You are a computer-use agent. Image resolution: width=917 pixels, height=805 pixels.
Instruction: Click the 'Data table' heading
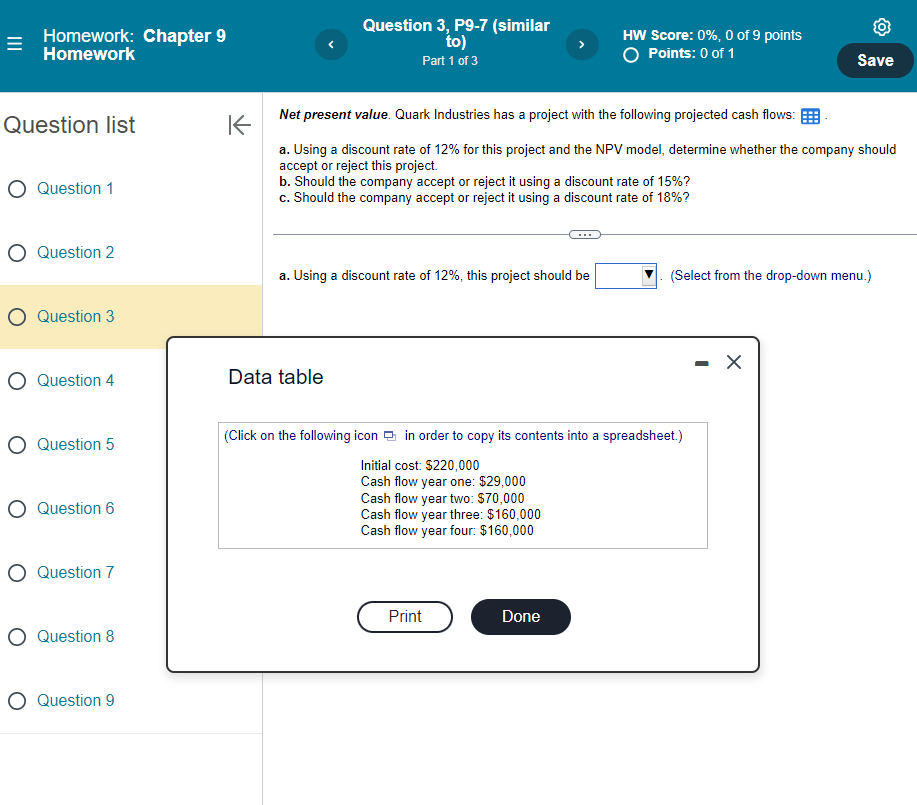point(275,377)
